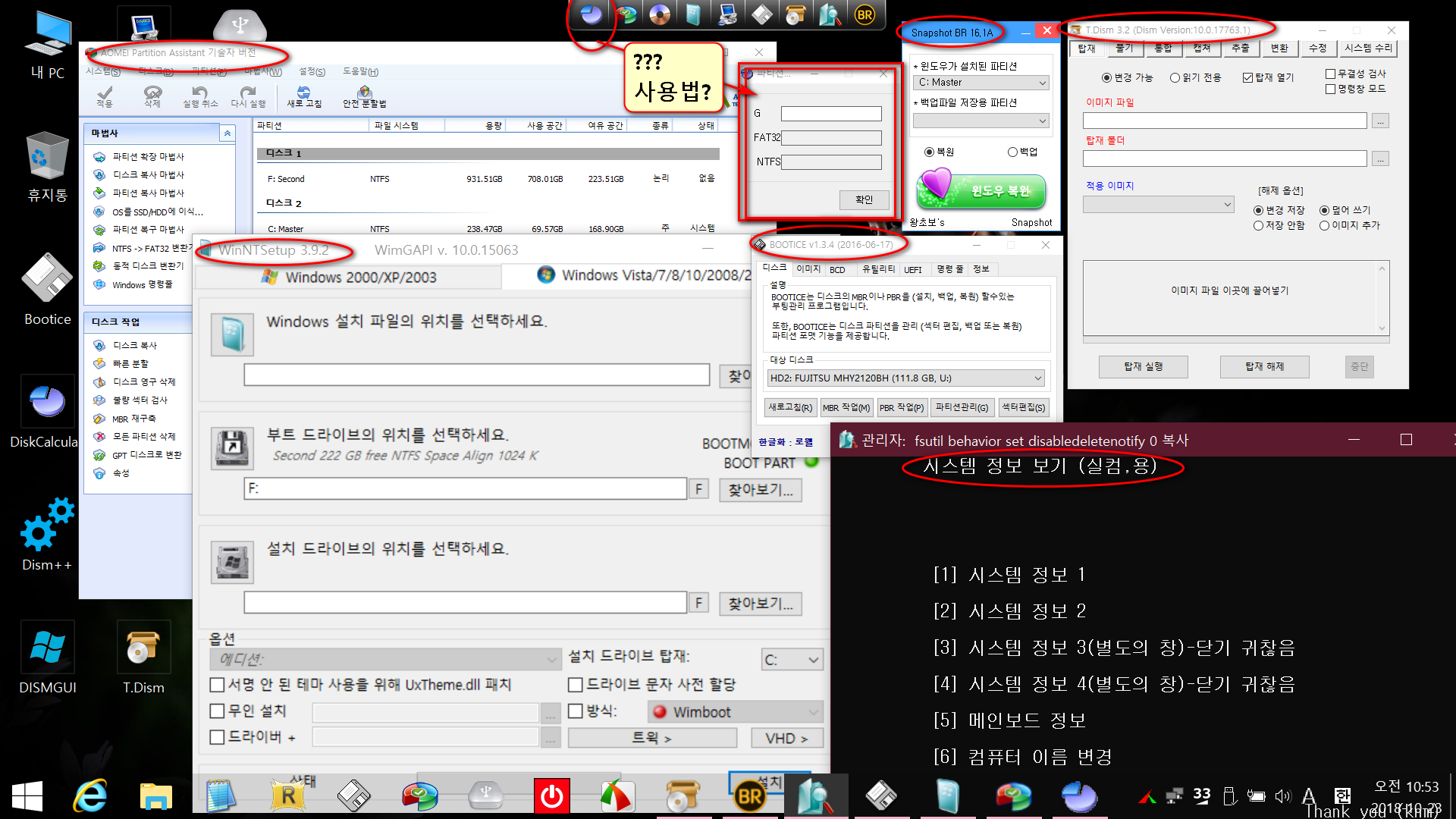Open HD2: FUJITSU target disk dropdown
The height and width of the screenshot is (819, 1456).
click(906, 378)
